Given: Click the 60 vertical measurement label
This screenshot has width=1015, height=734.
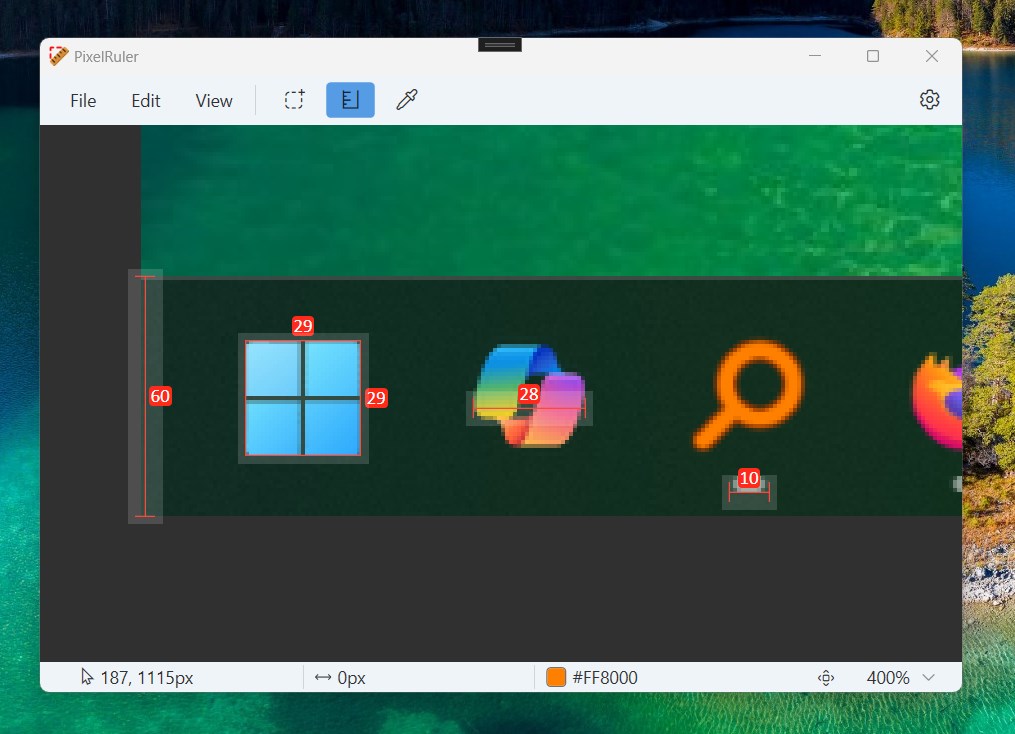Looking at the screenshot, I should [x=160, y=395].
